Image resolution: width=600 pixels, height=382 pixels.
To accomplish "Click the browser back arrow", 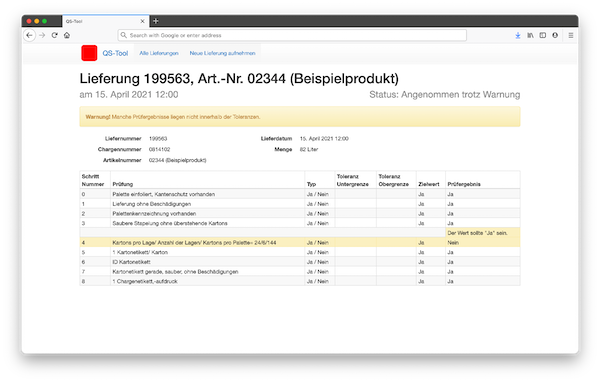I will coord(29,35).
